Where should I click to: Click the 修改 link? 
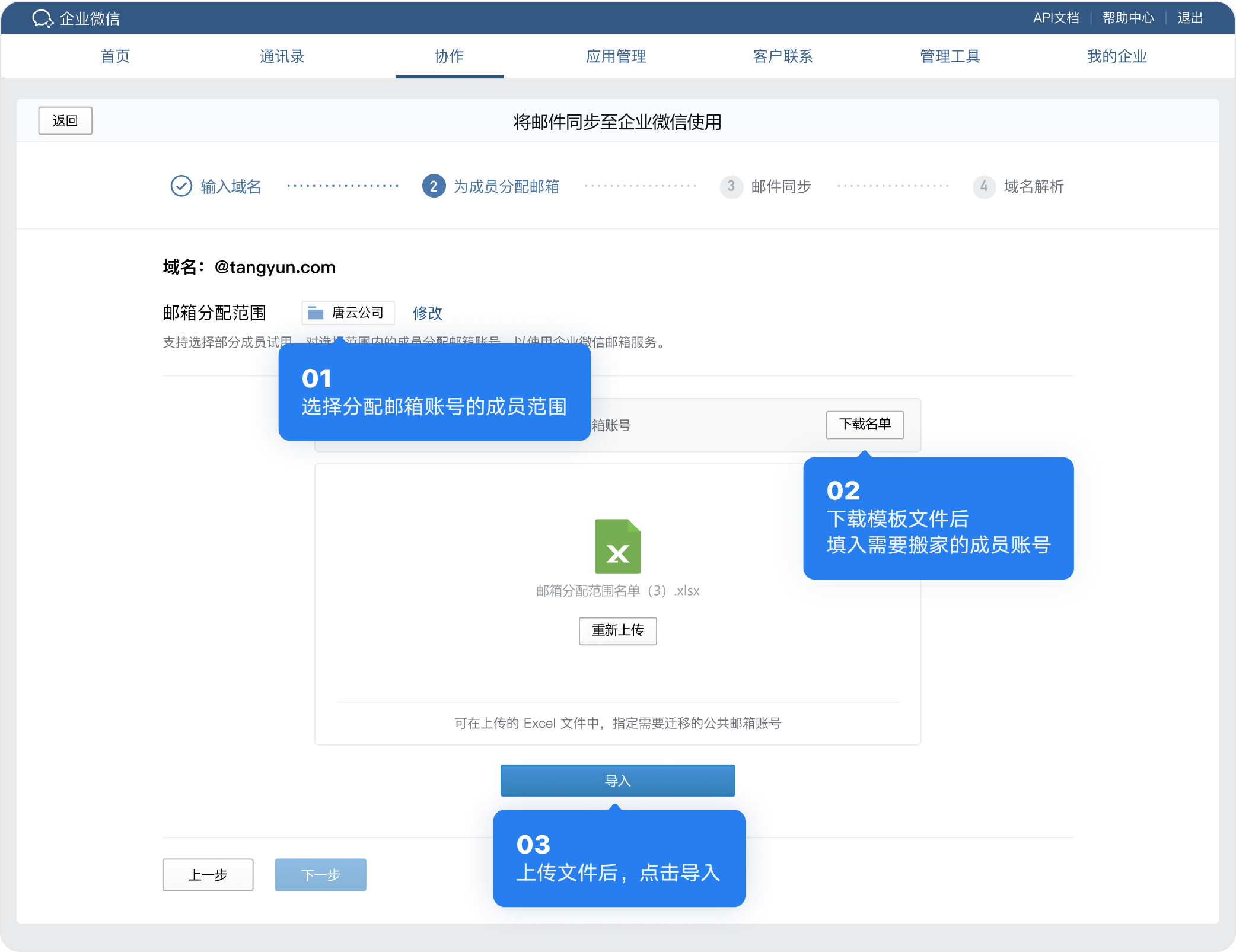tap(427, 313)
